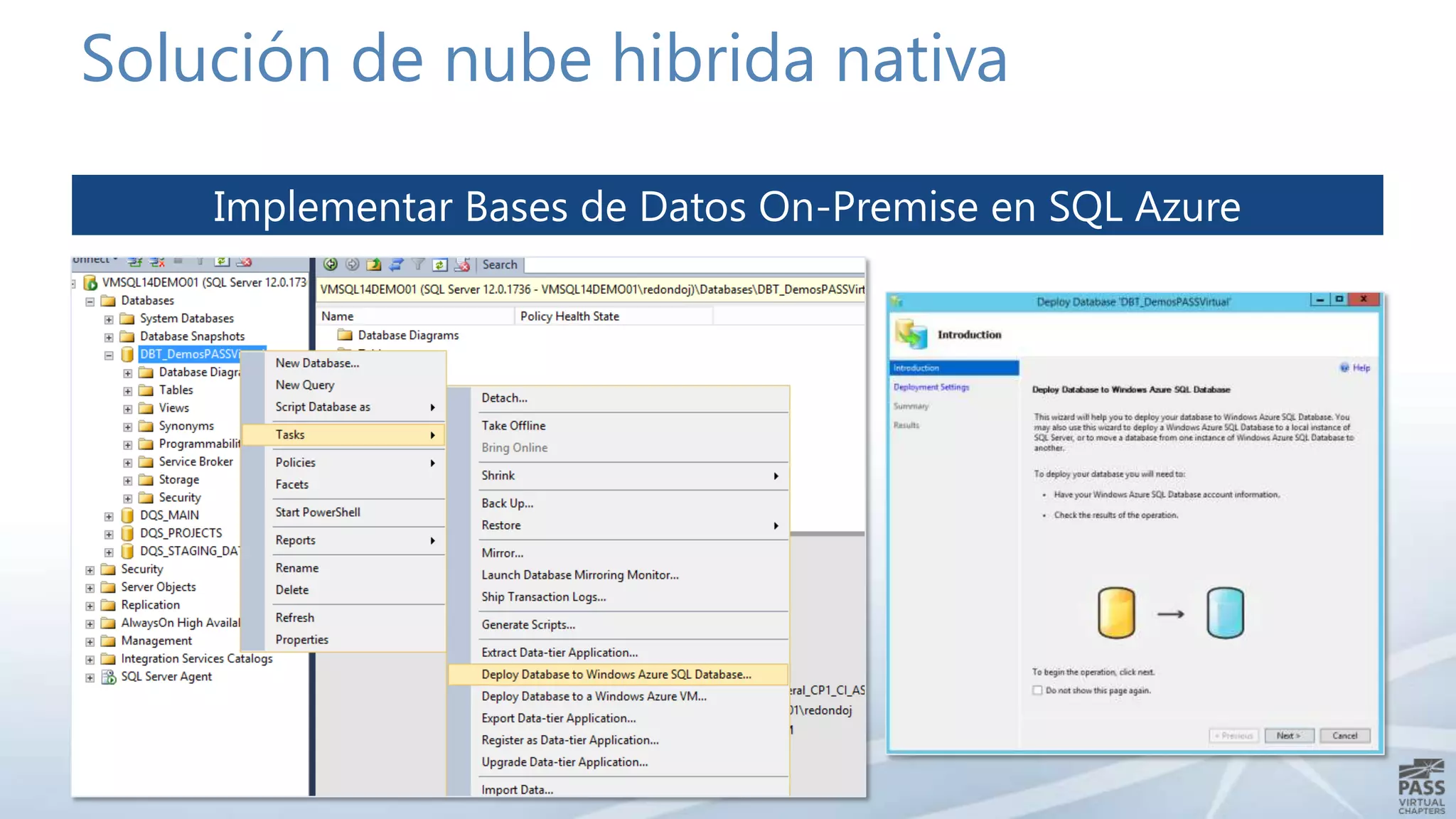Check 'Do not show this page again'
1456x819 pixels.
pos(1037,690)
